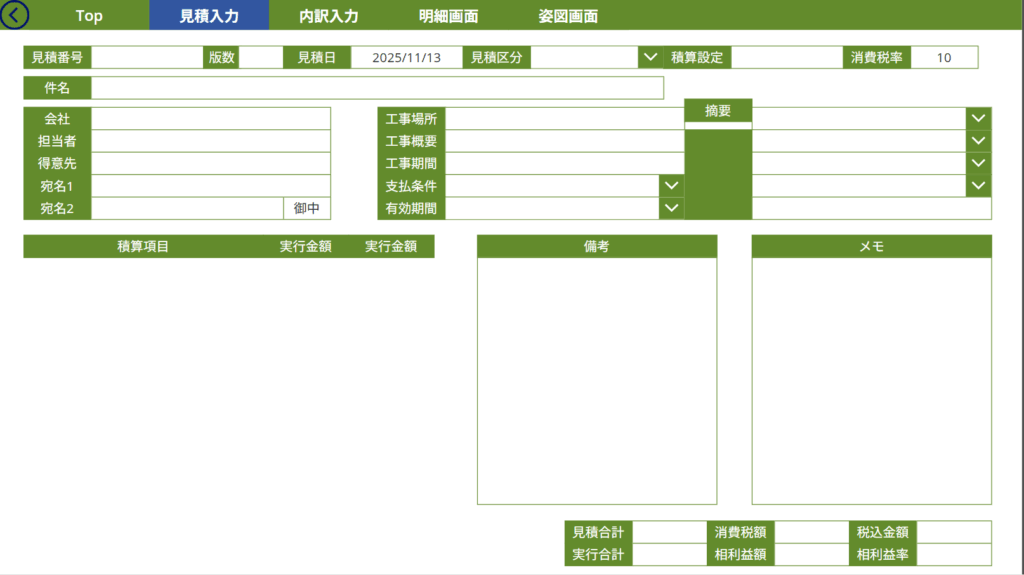Screen dimensions: 1024x575
Task: Switch to the Top tab
Action: (89, 16)
